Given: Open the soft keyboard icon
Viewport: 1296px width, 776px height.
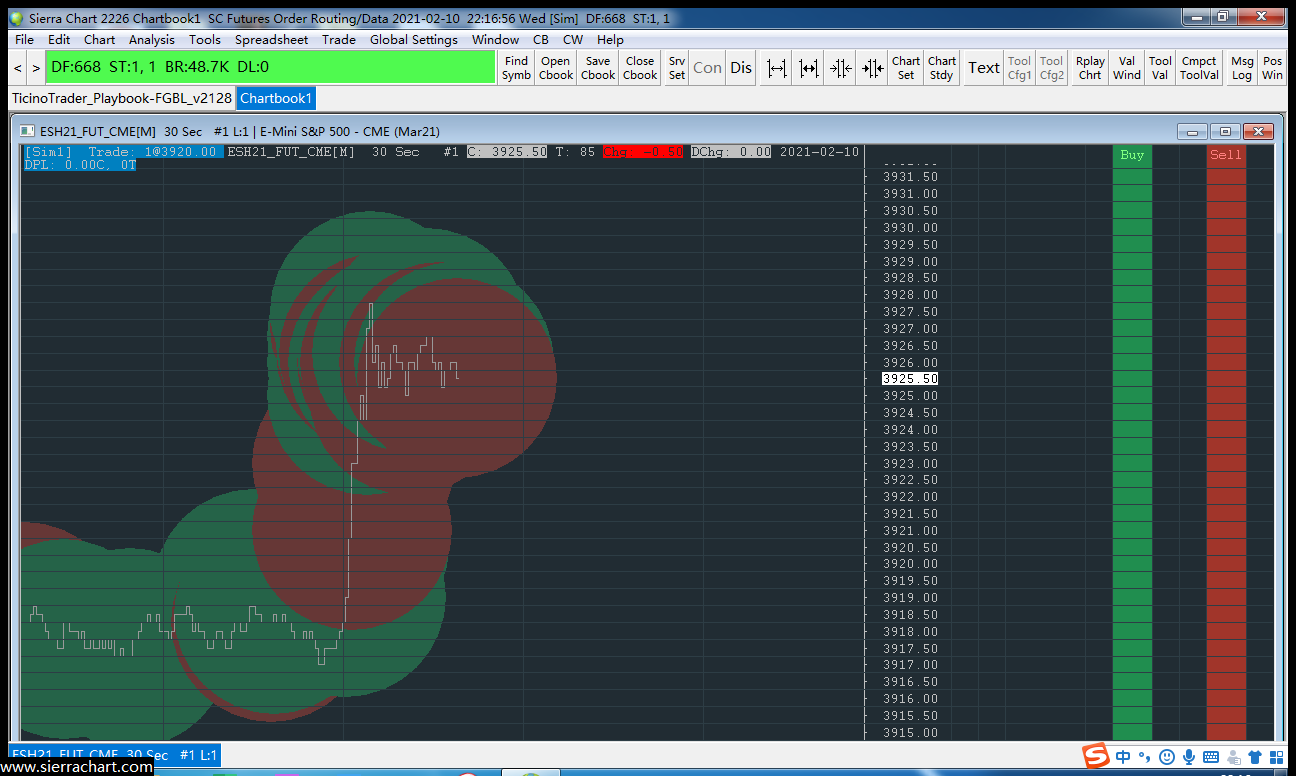Looking at the screenshot, I should click(1211, 757).
